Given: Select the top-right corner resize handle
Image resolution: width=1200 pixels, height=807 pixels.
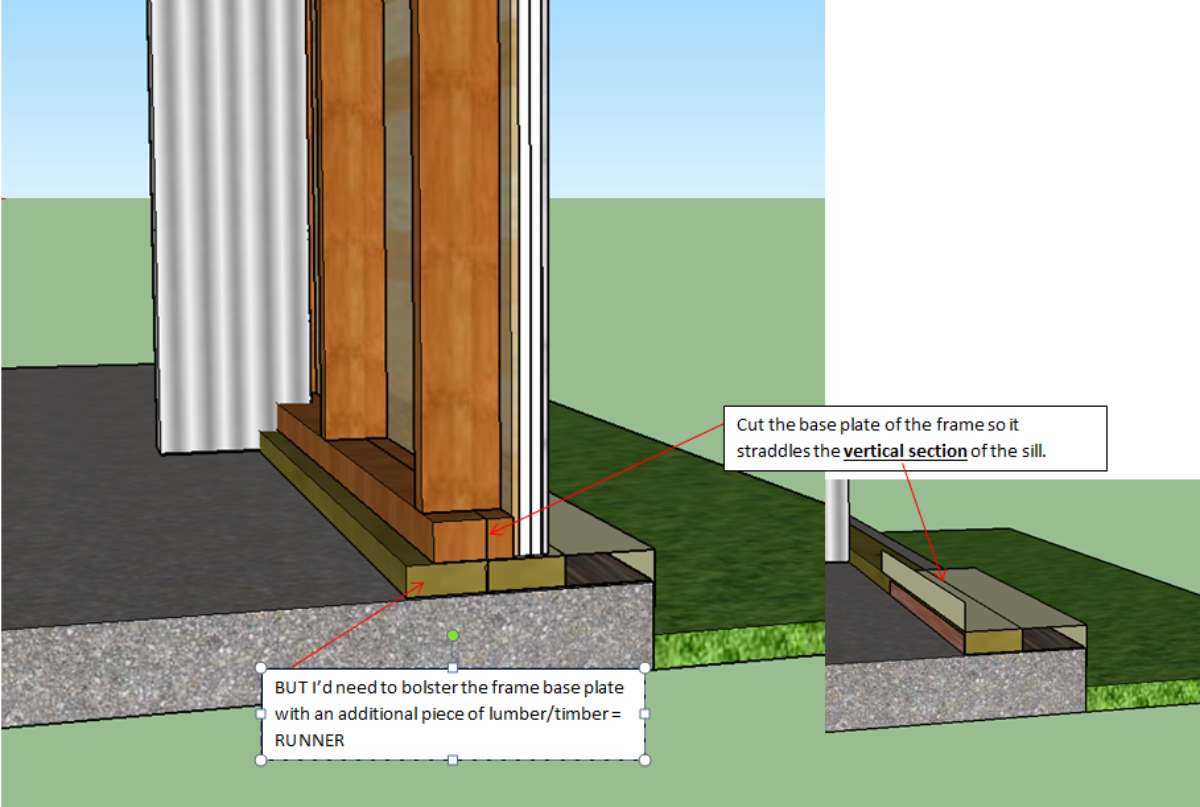Looking at the screenshot, I should pyautogui.click(x=644, y=668).
